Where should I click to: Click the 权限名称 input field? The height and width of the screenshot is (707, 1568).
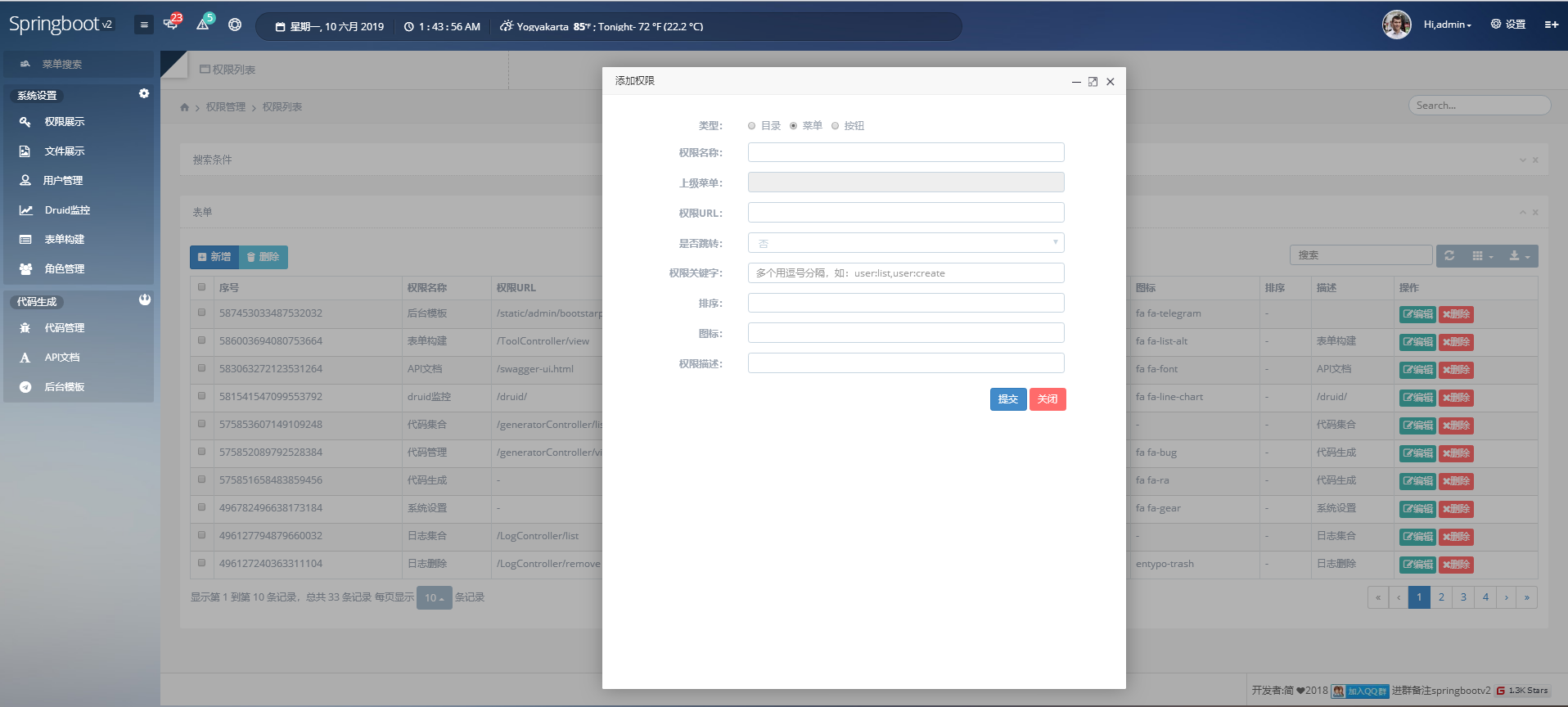pyautogui.click(x=906, y=152)
